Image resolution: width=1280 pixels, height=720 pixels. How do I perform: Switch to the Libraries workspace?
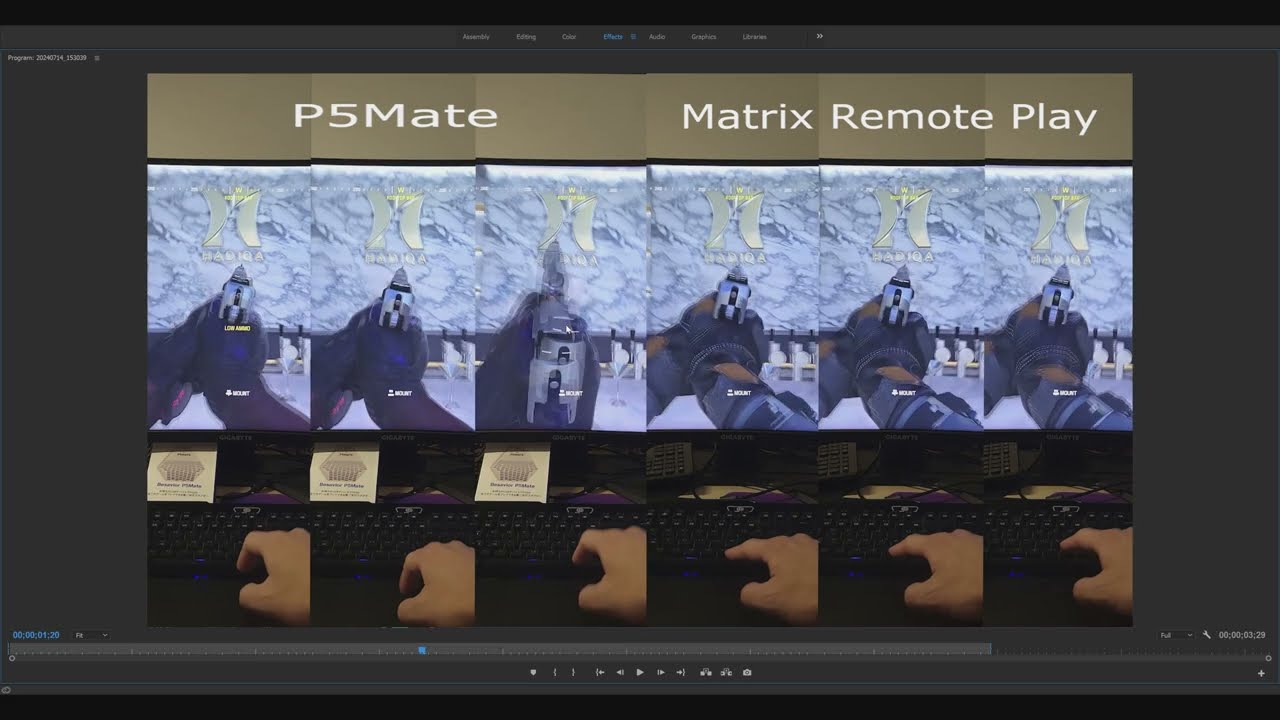pyautogui.click(x=755, y=37)
